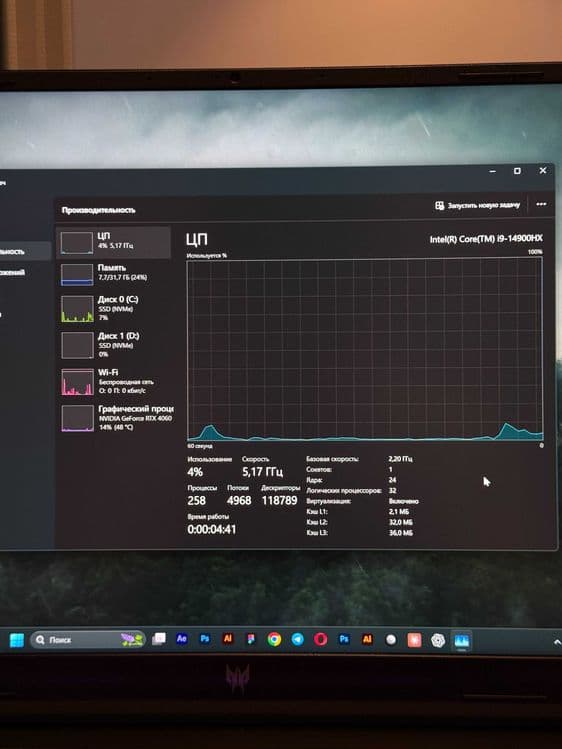Click the threads count 4968
Screen dimensions: 562x749
pos(239,501)
